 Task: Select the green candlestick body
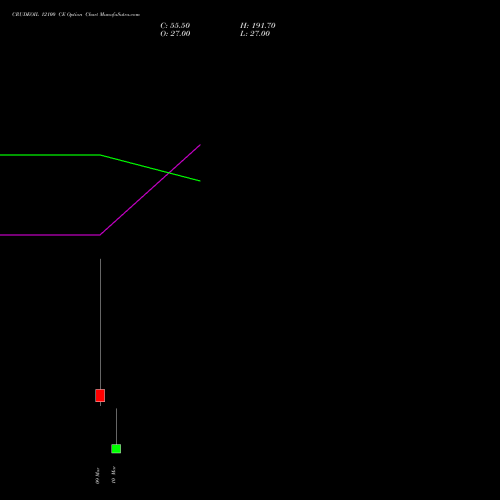coord(116,449)
